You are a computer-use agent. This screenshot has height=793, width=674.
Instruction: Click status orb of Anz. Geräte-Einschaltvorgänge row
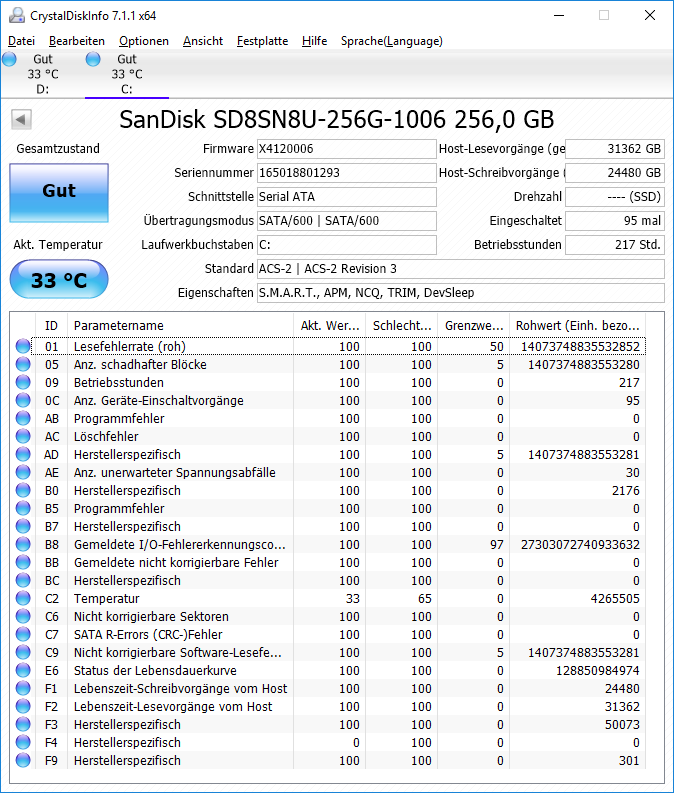(x=23, y=401)
